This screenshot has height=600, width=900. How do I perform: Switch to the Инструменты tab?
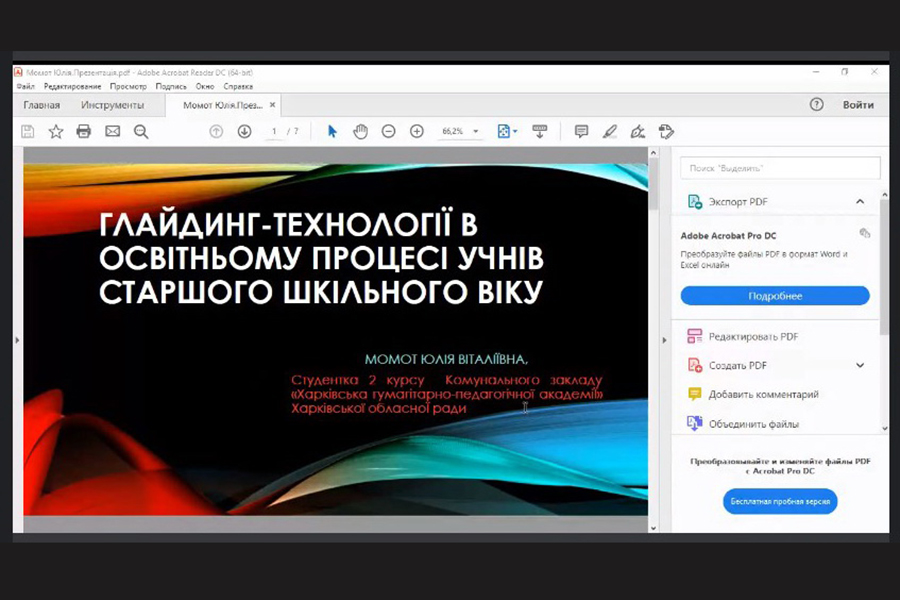[x=112, y=105]
